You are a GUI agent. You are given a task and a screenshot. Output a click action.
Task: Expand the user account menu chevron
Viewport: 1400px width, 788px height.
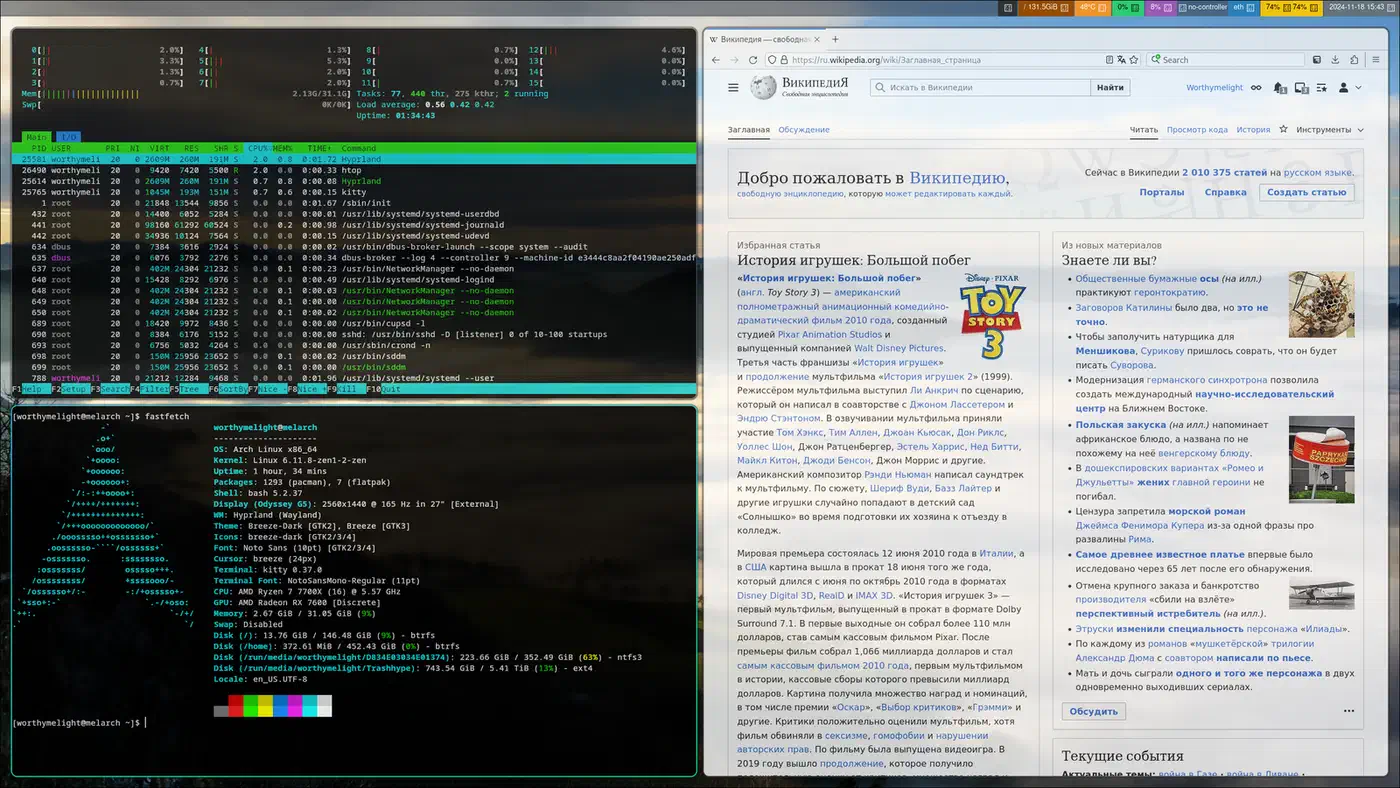tap(1358, 88)
